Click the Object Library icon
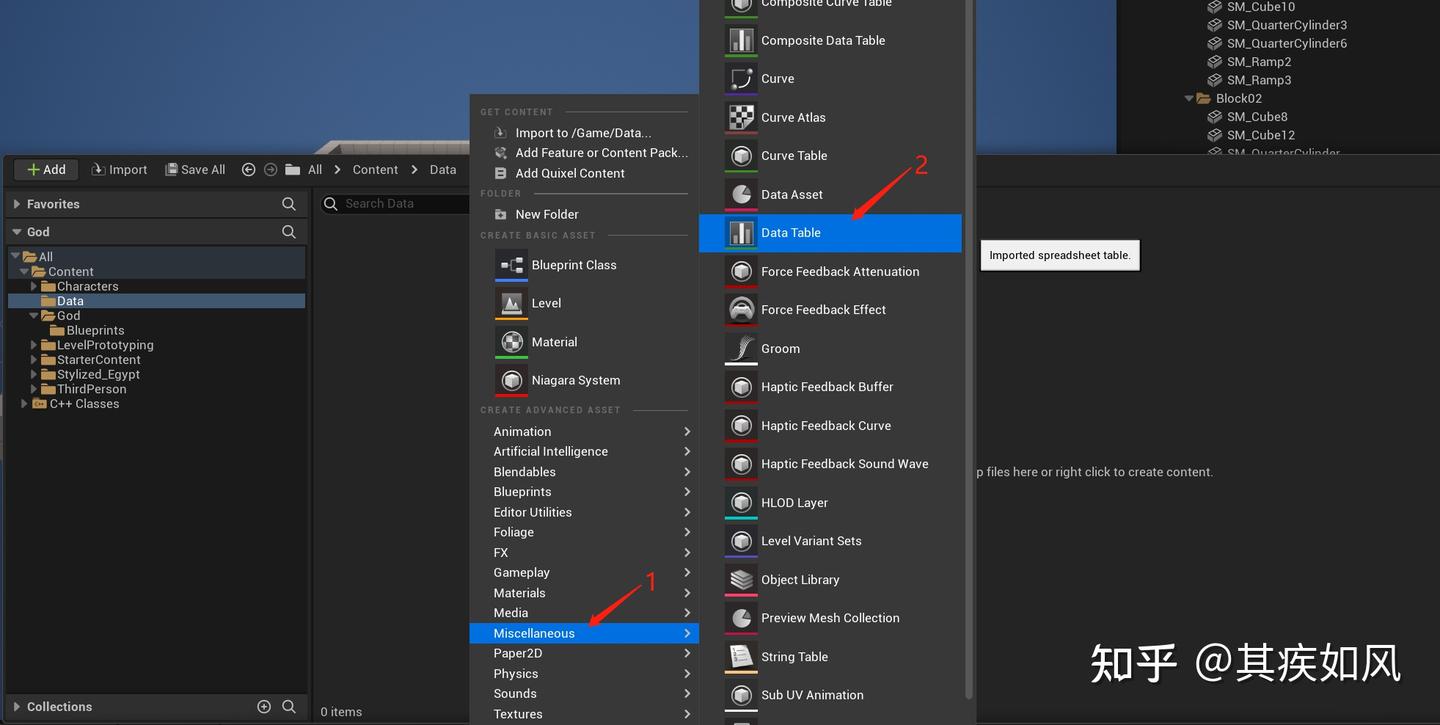This screenshot has height=725, width=1440. (x=741, y=579)
